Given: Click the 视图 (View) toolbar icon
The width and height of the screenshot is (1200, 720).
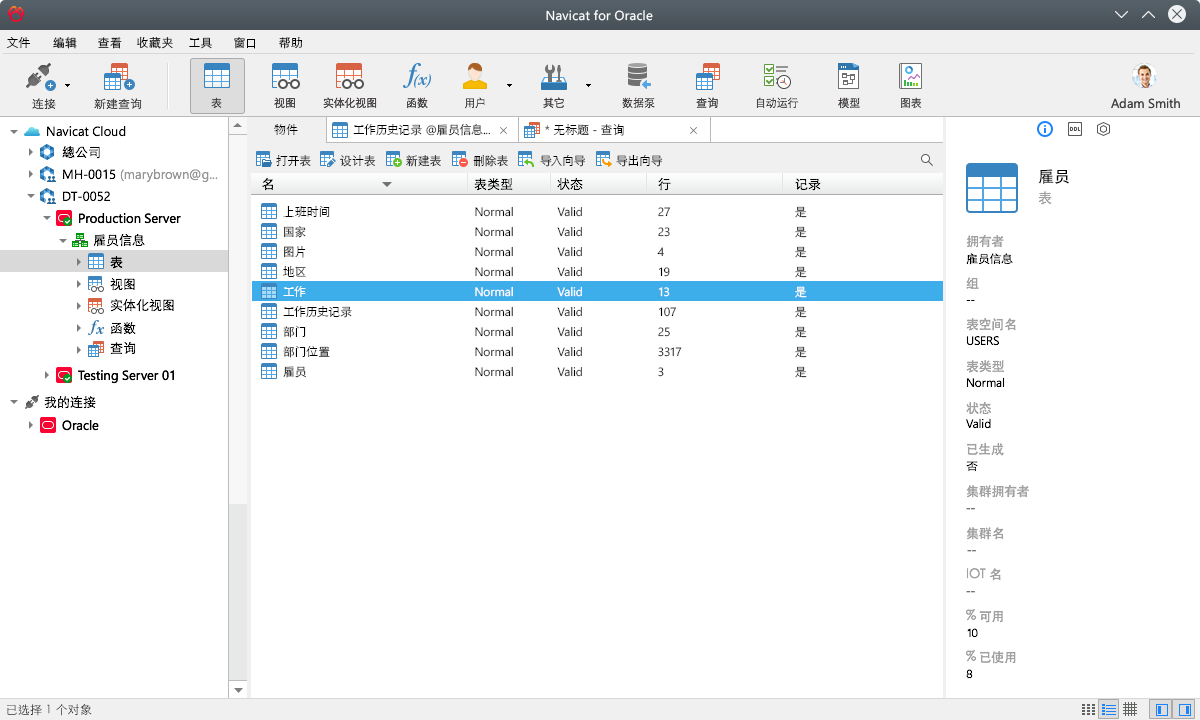Looking at the screenshot, I should coord(285,85).
